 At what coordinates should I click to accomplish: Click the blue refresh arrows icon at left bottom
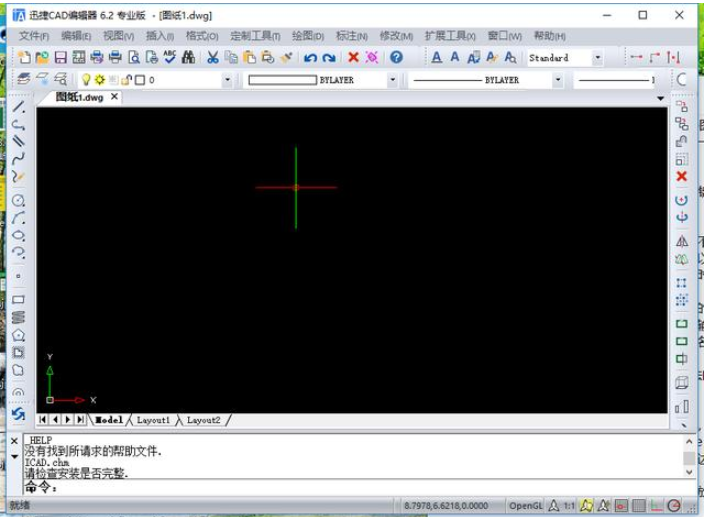pos(18,413)
